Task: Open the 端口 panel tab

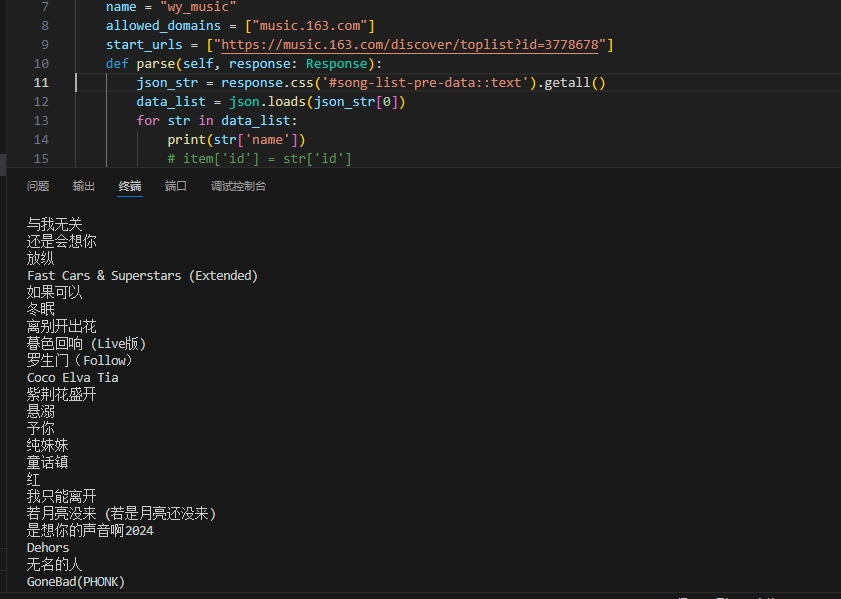Action: pyautogui.click(x=175, y=186)
